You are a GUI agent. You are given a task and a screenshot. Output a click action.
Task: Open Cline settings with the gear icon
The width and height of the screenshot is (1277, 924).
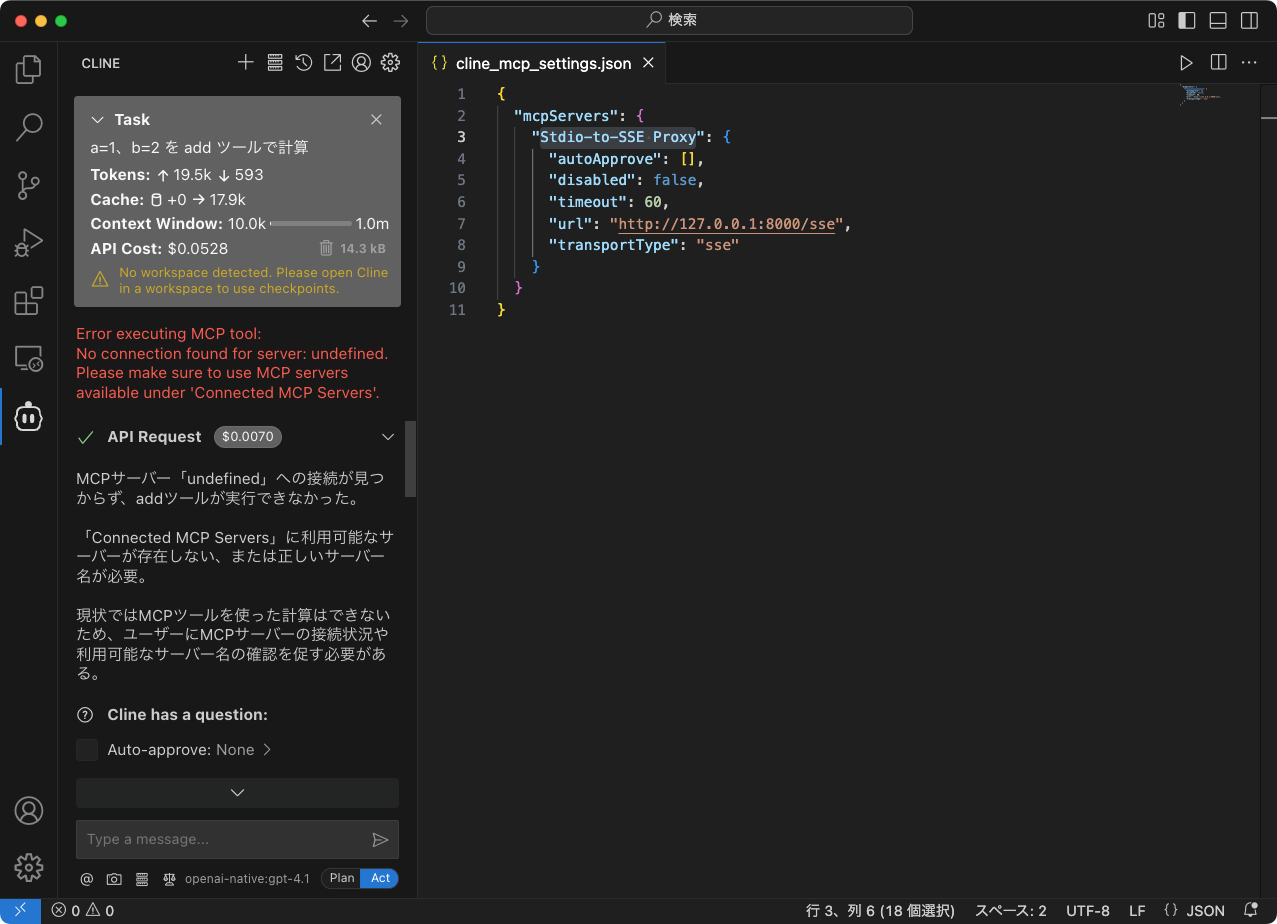tap(390, 62)
